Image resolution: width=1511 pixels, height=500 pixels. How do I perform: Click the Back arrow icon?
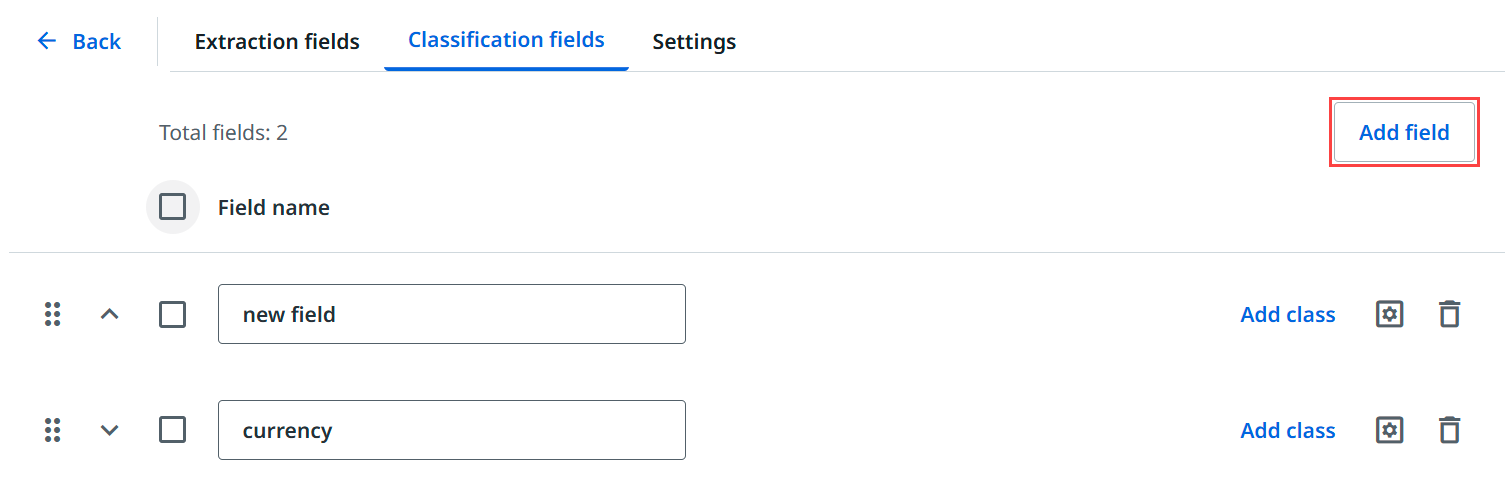(46, 41)
